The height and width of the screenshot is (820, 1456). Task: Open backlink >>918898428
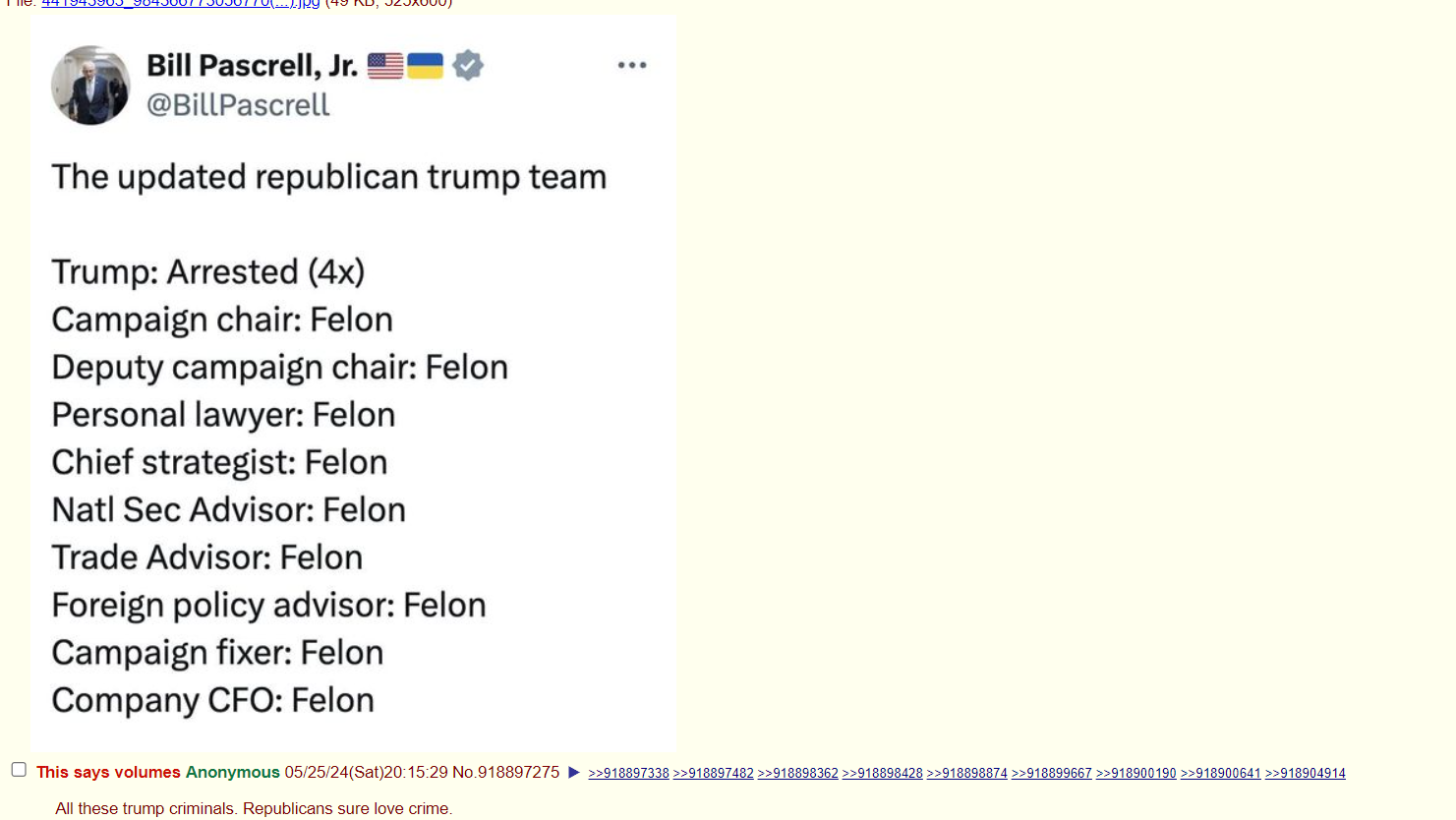click(882, 774)
